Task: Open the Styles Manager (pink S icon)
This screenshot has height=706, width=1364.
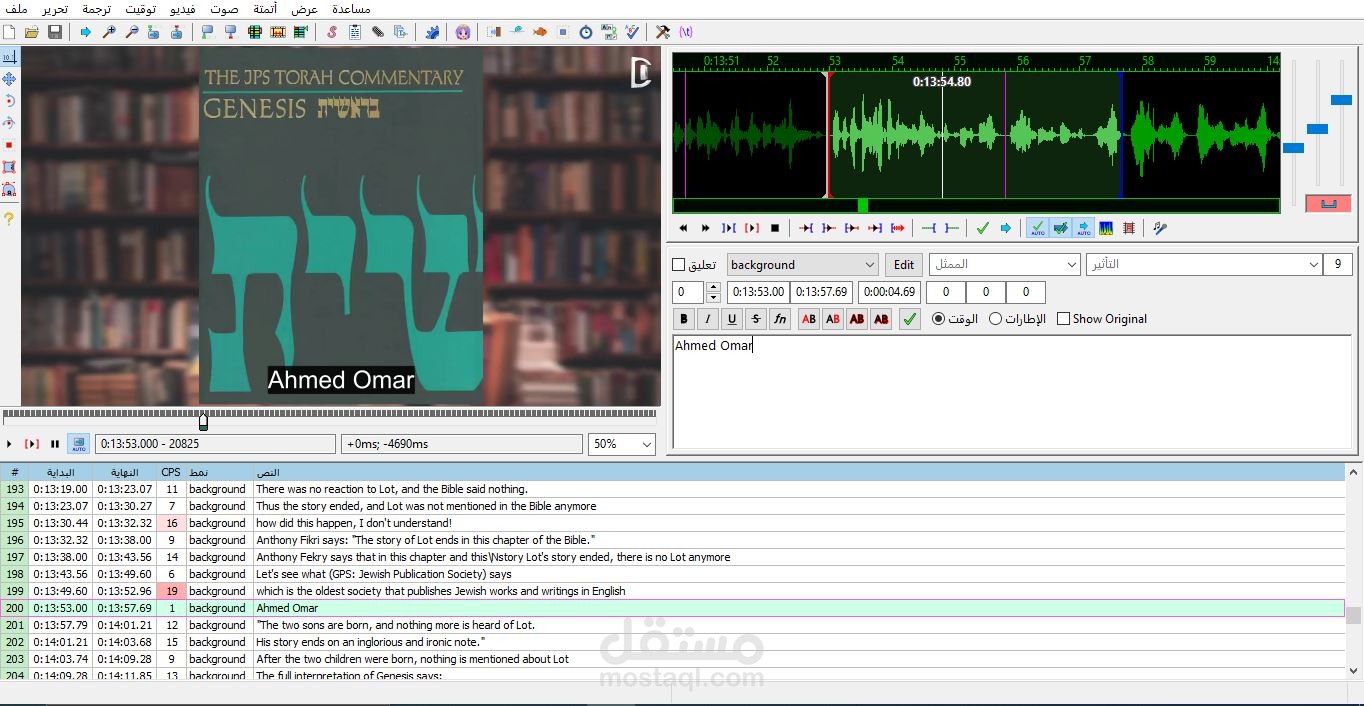Action: tap(332, 32)
